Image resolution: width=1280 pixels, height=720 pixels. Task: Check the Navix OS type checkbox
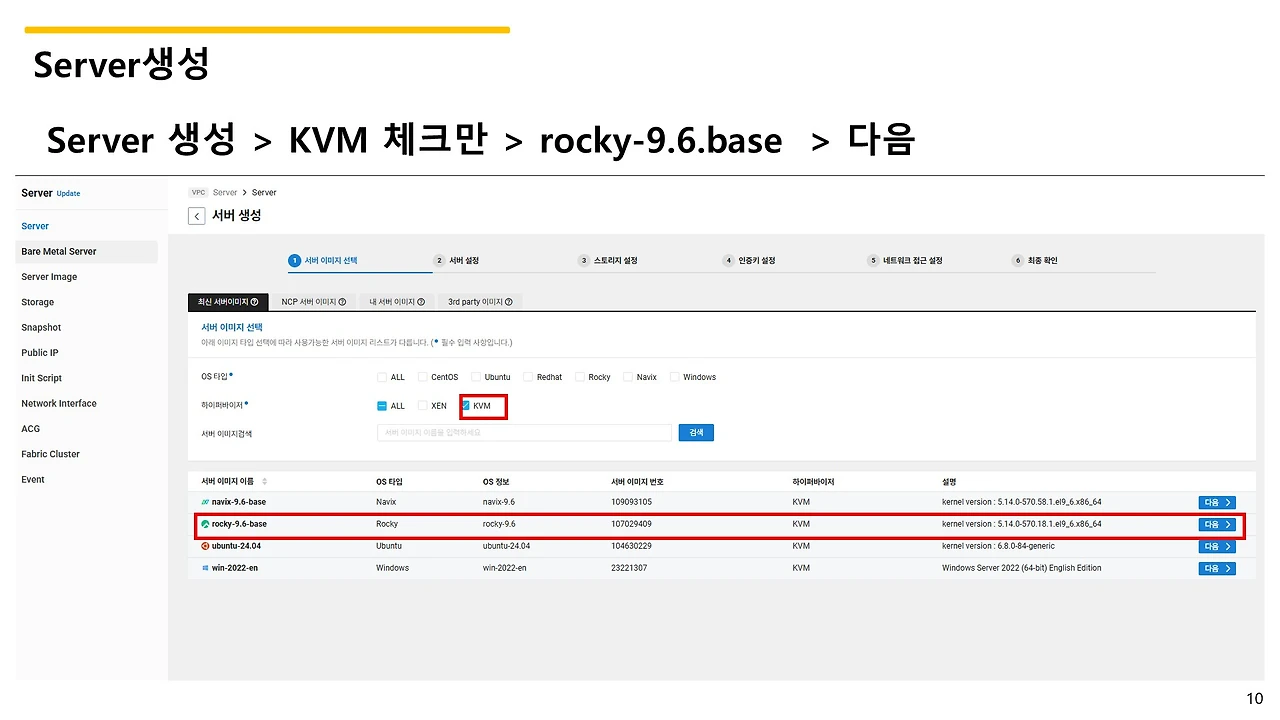tap(628, 377)
